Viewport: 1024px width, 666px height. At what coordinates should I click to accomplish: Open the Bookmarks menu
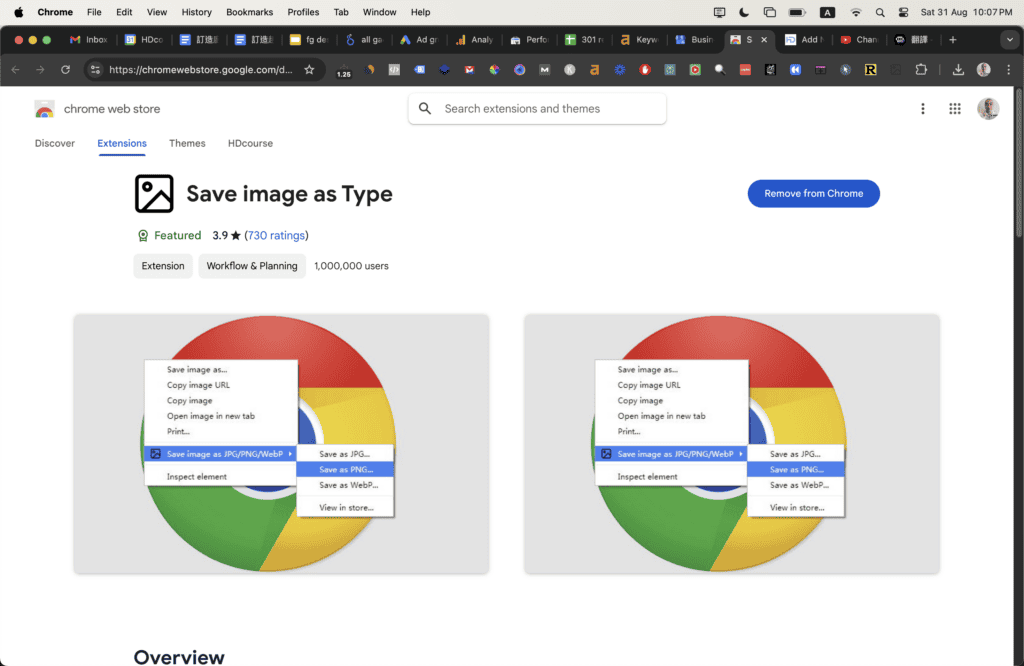(249, 12)
